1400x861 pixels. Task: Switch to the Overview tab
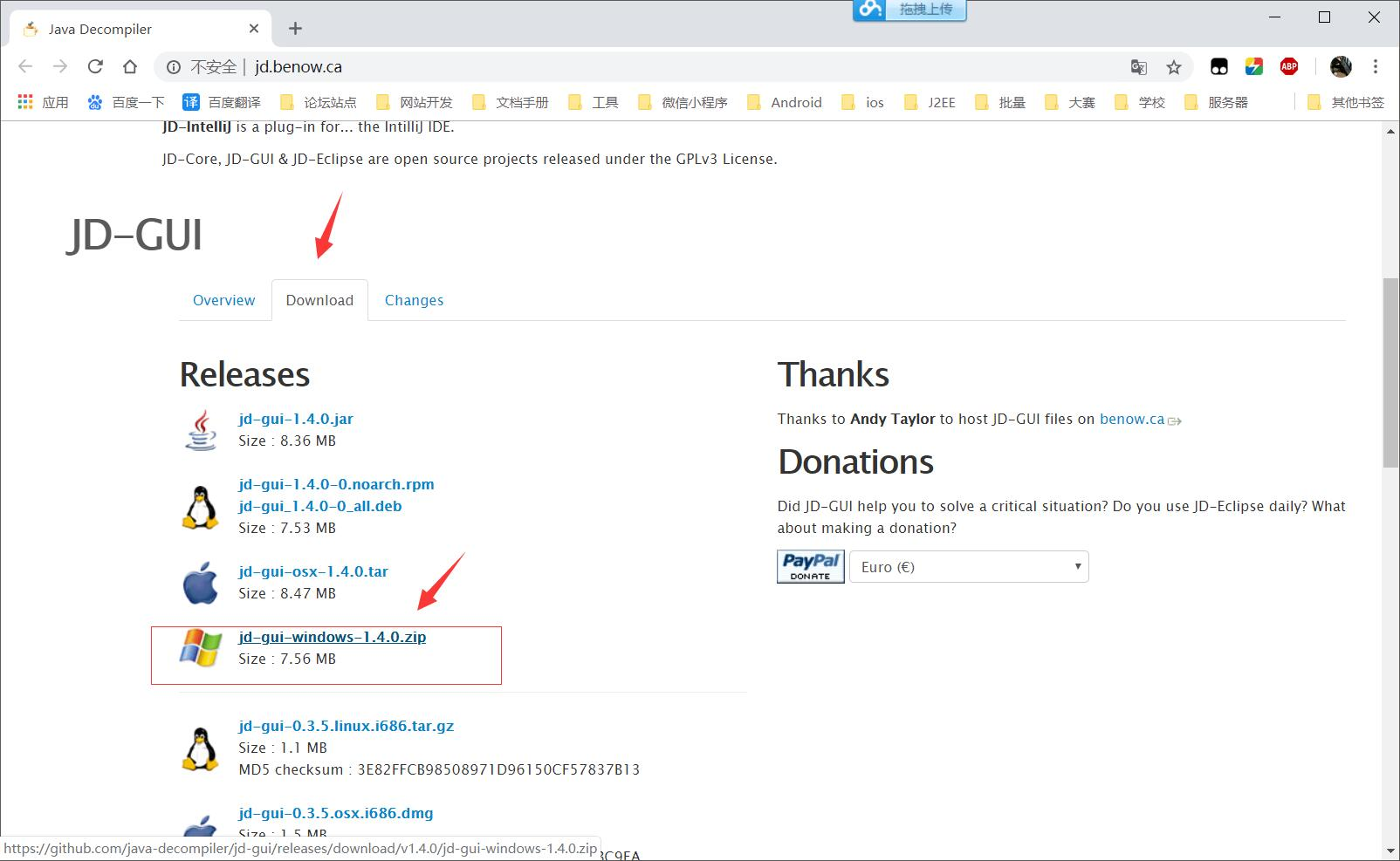[224, 300]
